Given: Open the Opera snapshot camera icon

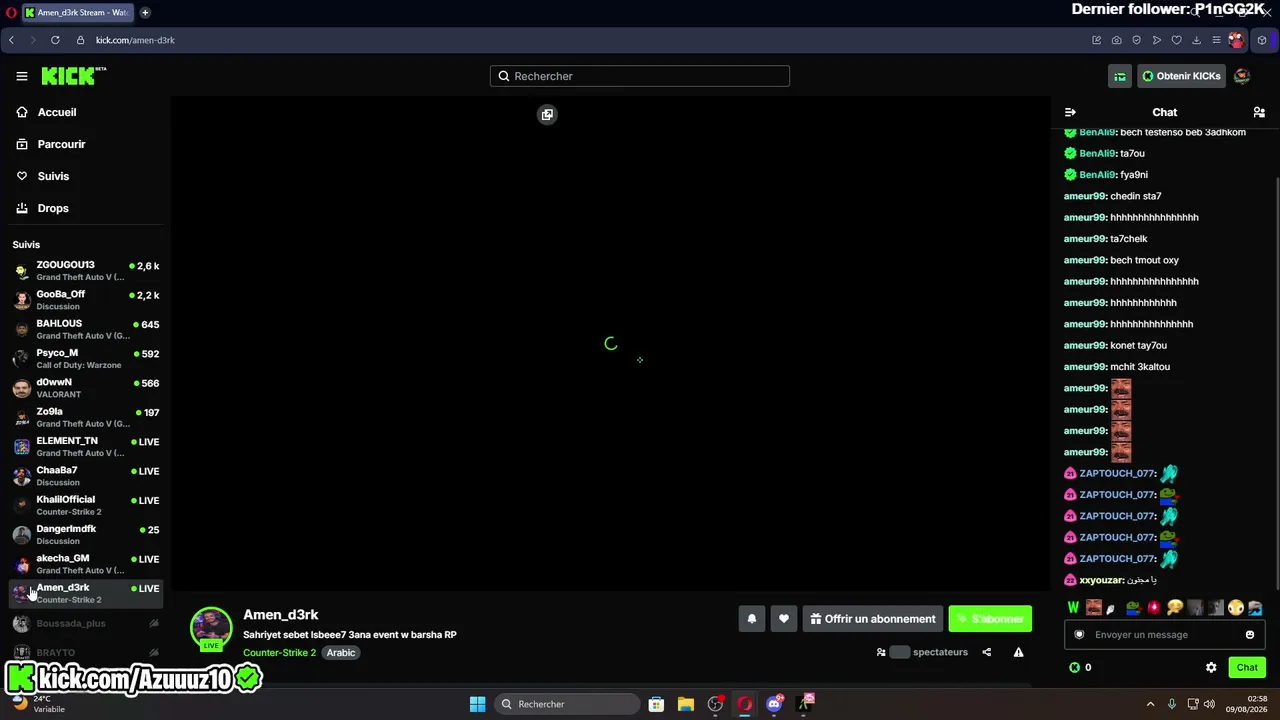Looking at the screenshot, I should [x=1116, y=40].
